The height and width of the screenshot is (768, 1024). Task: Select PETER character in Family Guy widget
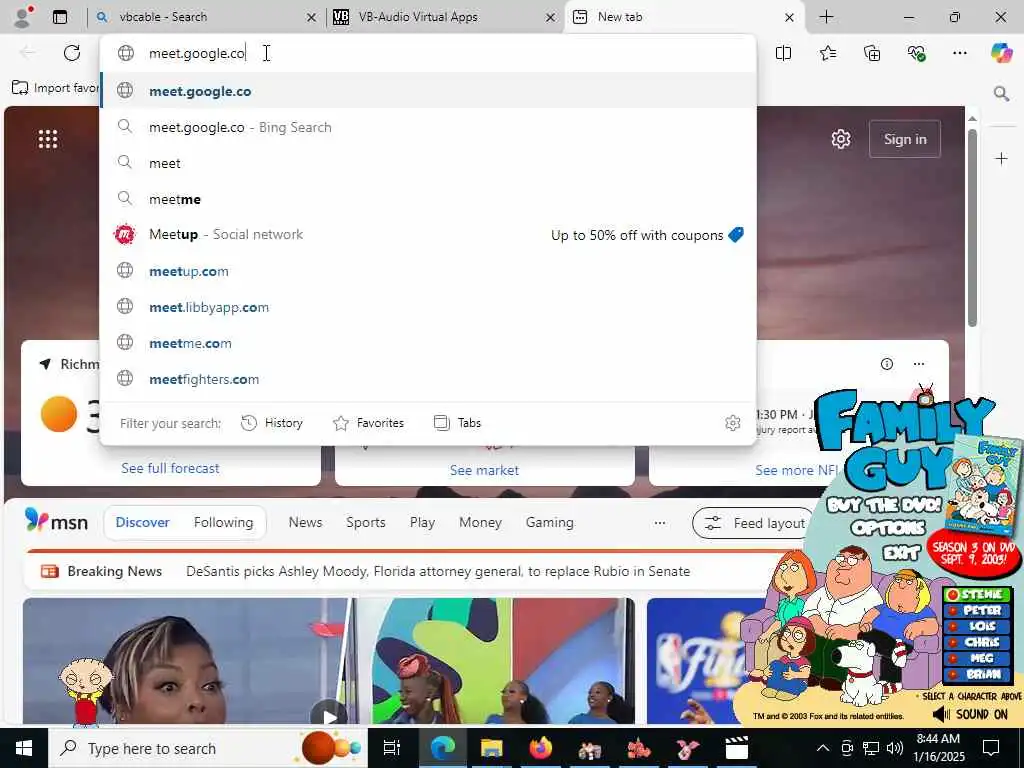[976, 611]
